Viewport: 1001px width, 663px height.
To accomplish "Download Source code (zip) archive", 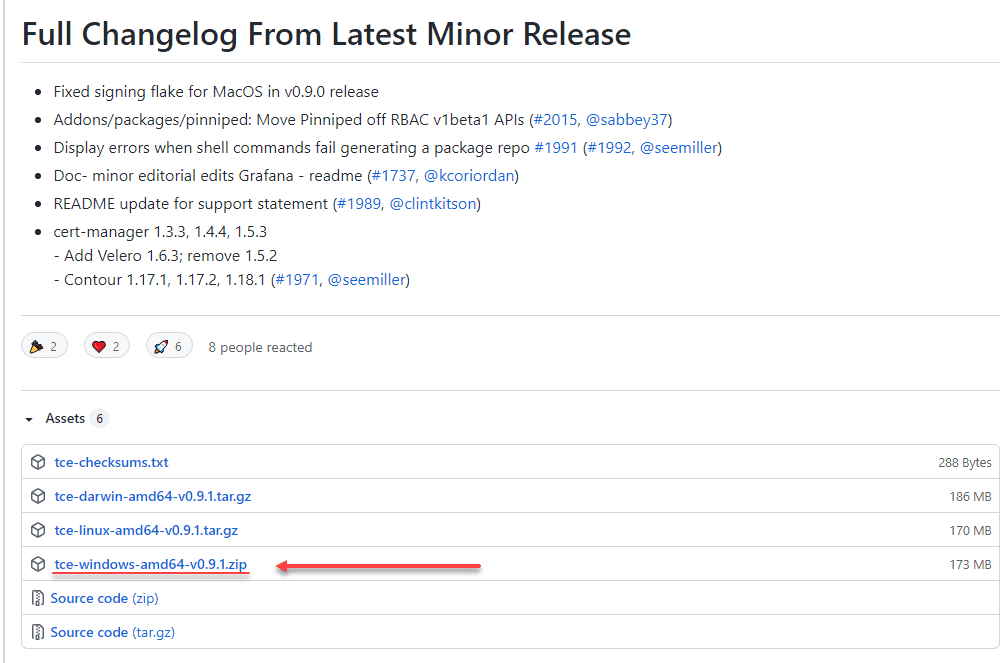I will 104,598.
